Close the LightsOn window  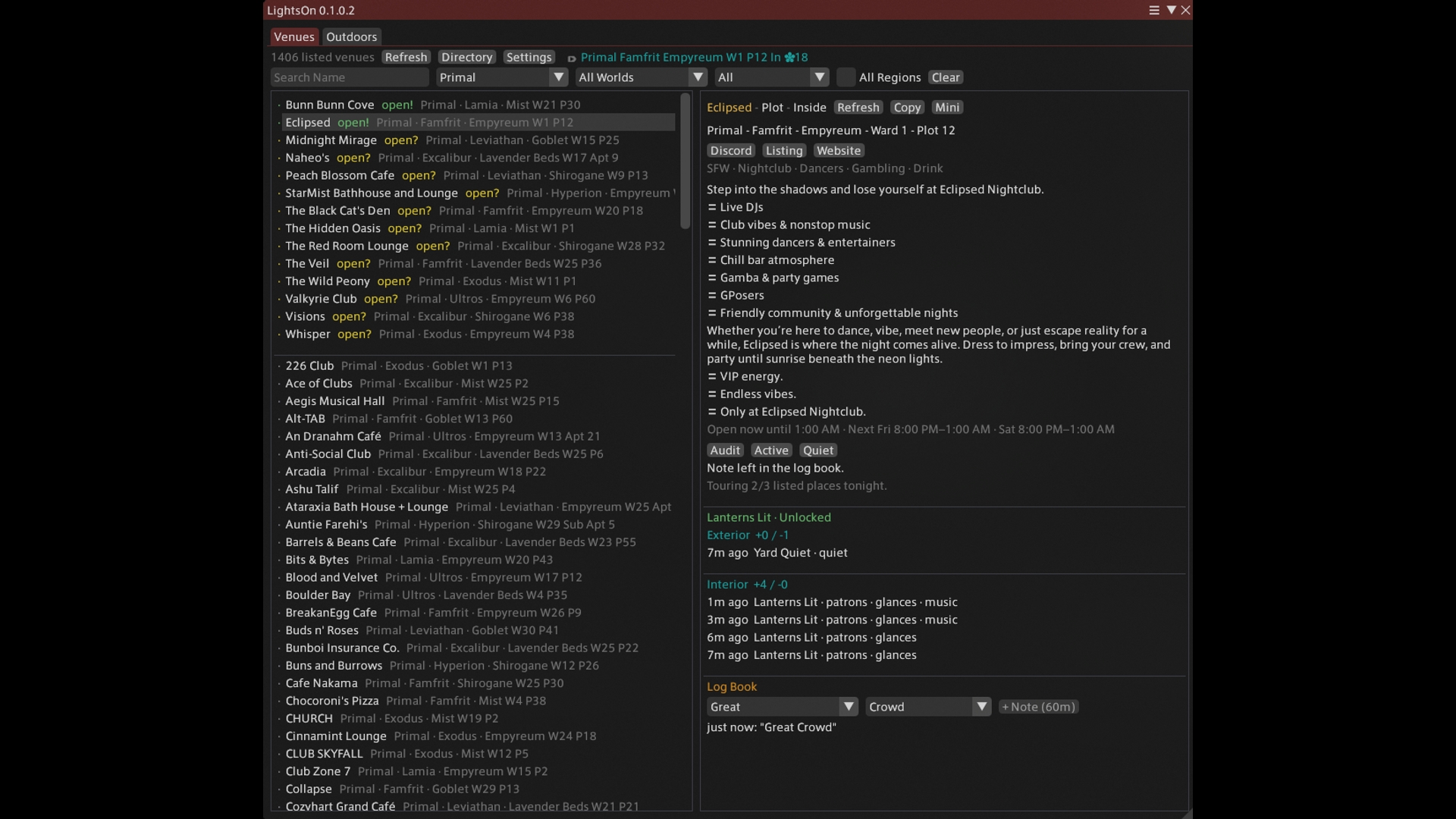tap(1185, 11)
